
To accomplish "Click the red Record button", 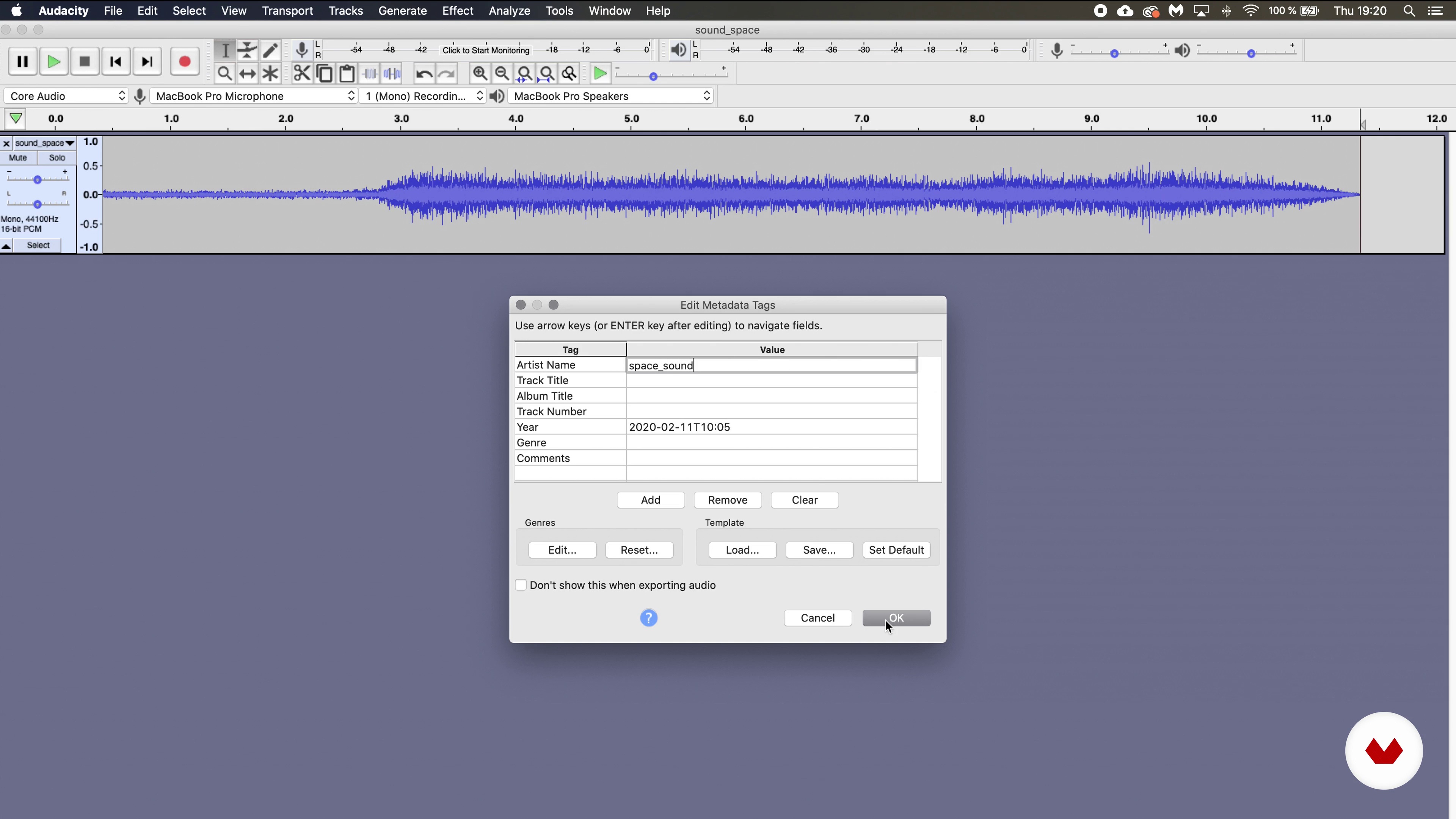I will (184, 61).
